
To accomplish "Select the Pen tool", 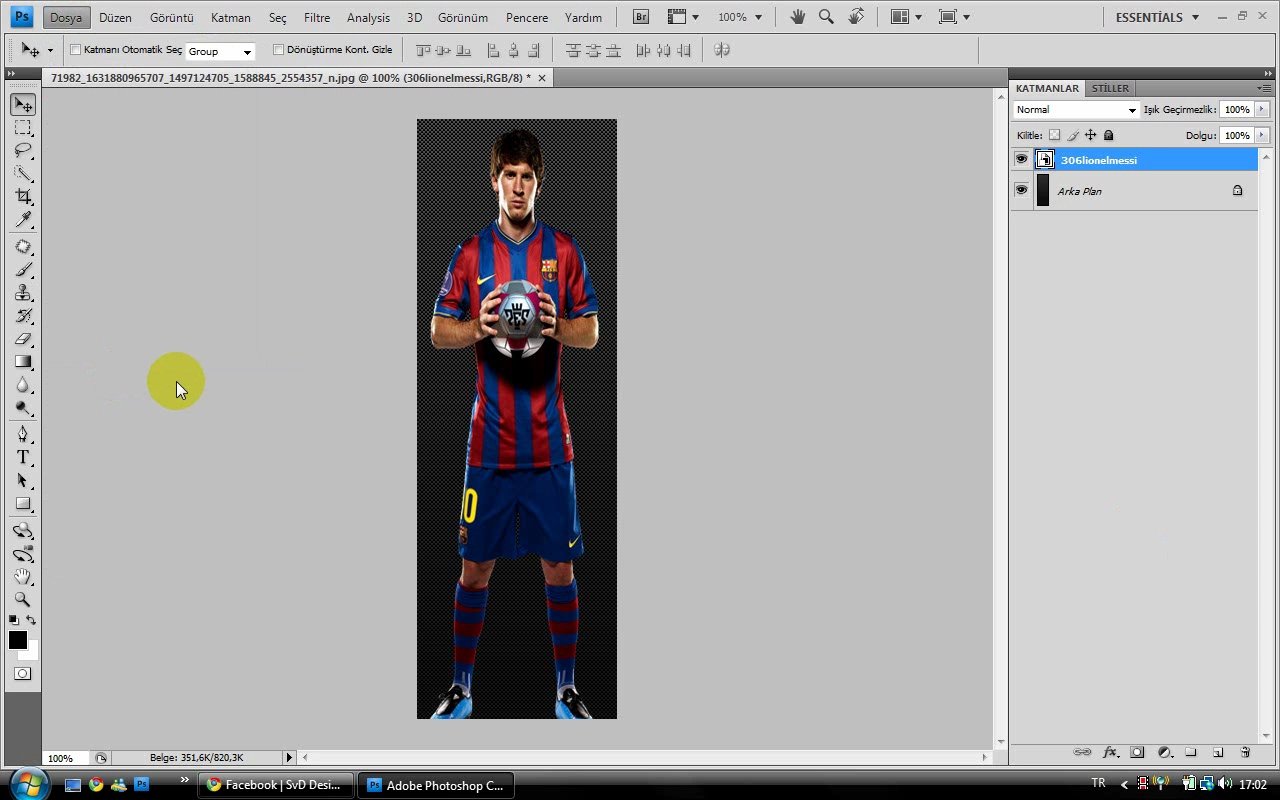I will click(x=23, y=434).
